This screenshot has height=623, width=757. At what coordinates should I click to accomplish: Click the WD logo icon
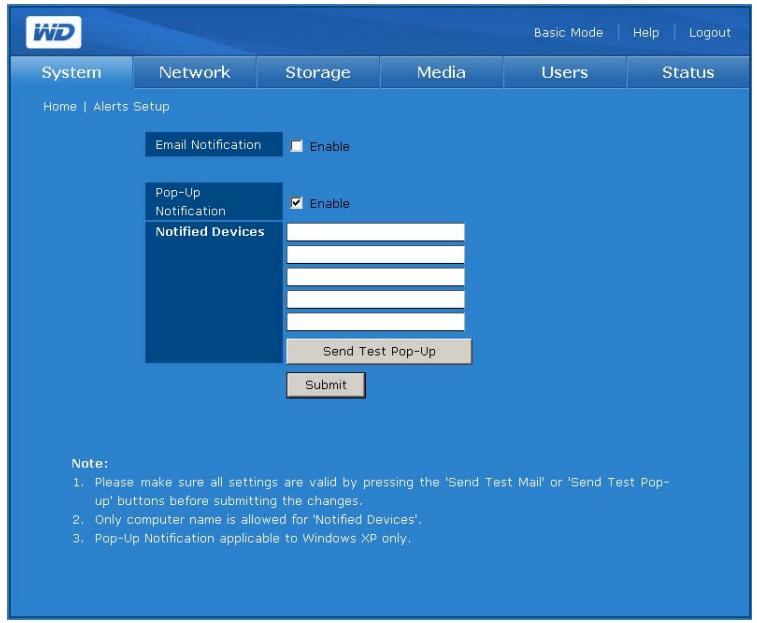coord(54,32)
